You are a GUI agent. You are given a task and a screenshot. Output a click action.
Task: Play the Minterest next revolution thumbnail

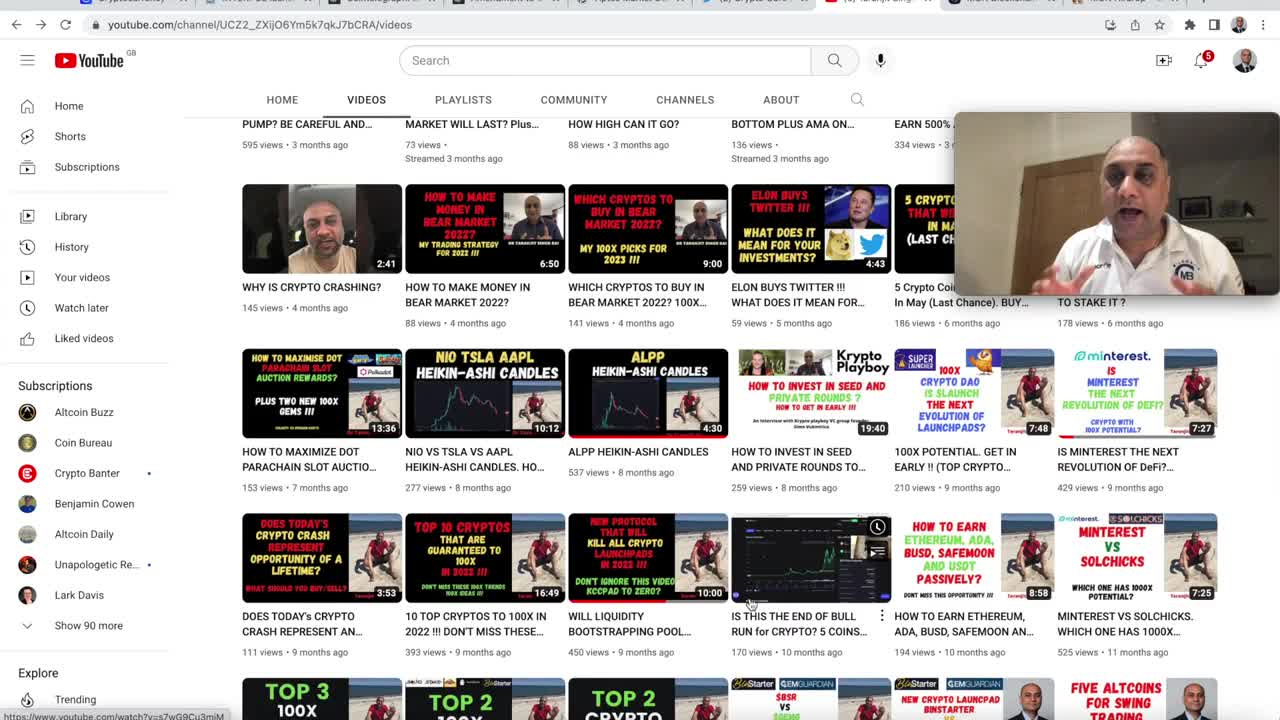tap(1137, 393)
